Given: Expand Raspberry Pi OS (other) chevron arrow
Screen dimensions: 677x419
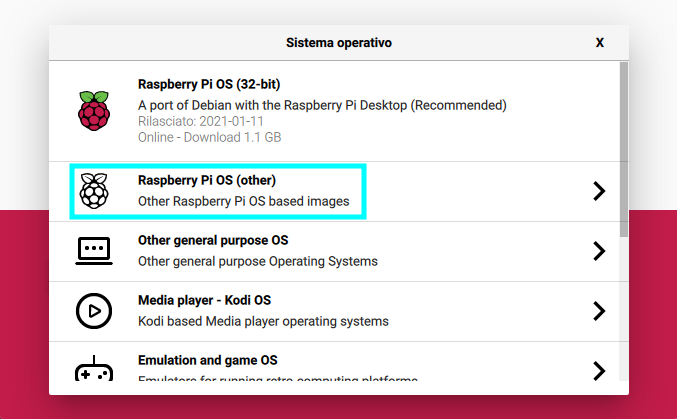Looking at the screenshot, I should tap(599, 191).
